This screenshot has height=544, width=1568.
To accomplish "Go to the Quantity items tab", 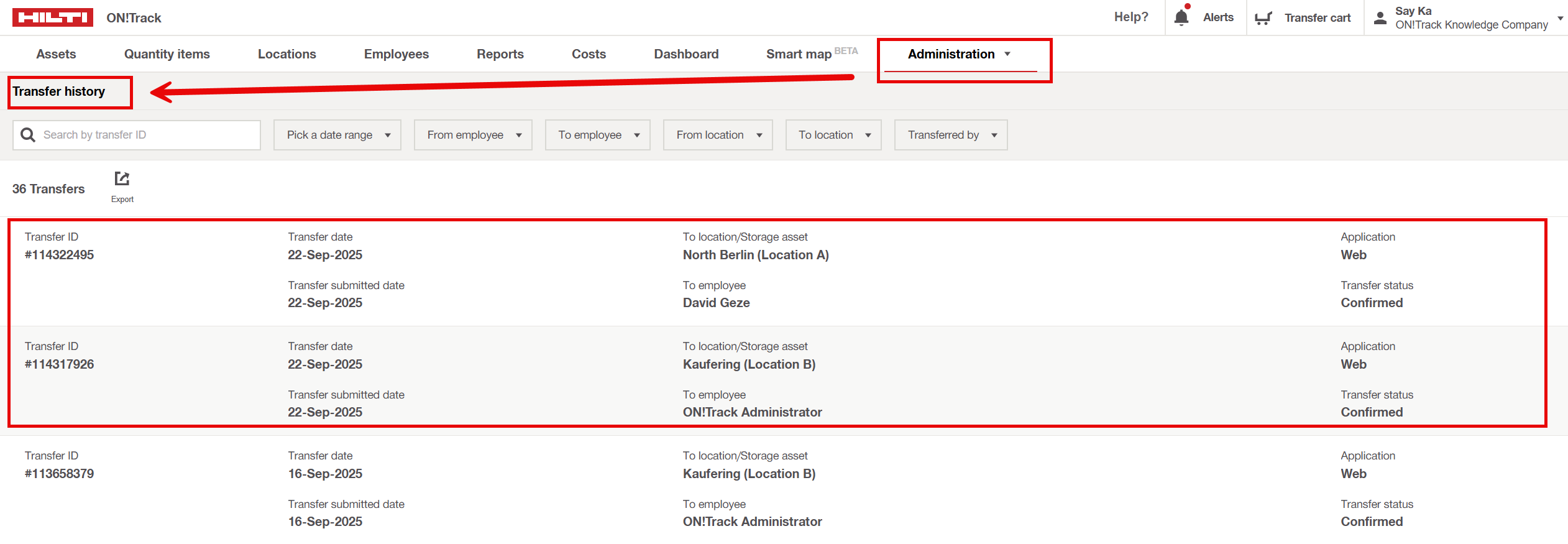I will tap(167, 54).
